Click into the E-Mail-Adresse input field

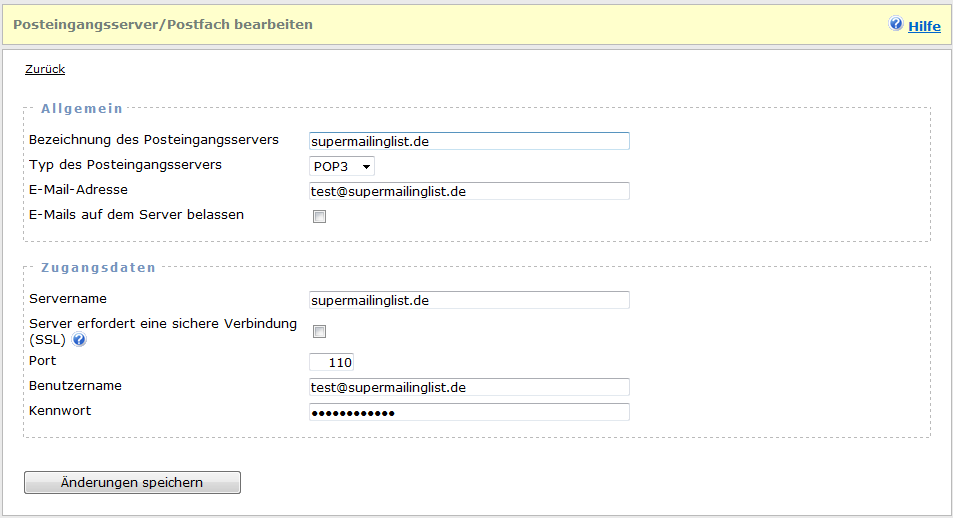(x=469, y=191)
